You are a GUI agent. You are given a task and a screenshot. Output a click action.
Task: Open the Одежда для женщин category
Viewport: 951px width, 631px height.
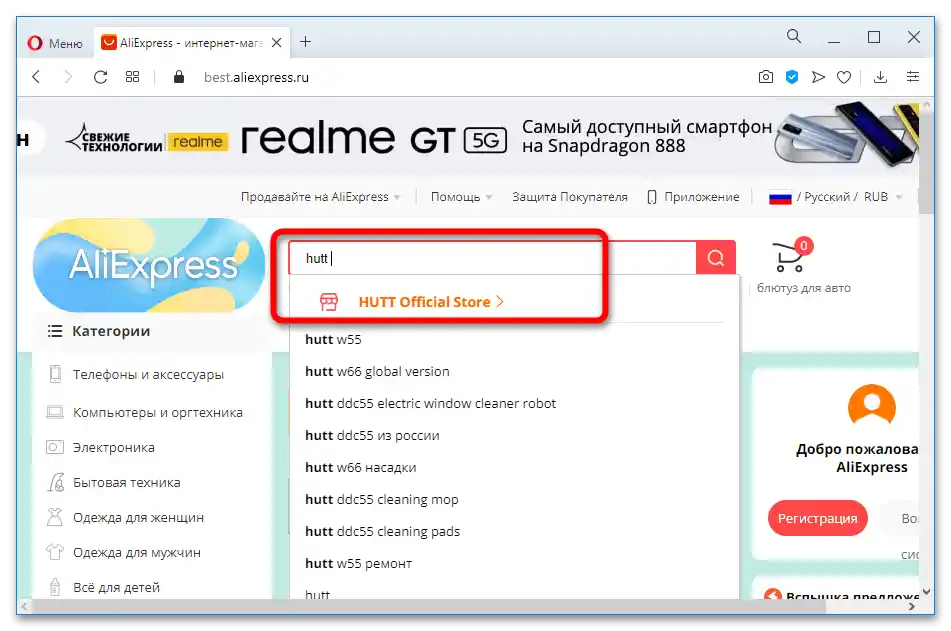click(138, 518)
